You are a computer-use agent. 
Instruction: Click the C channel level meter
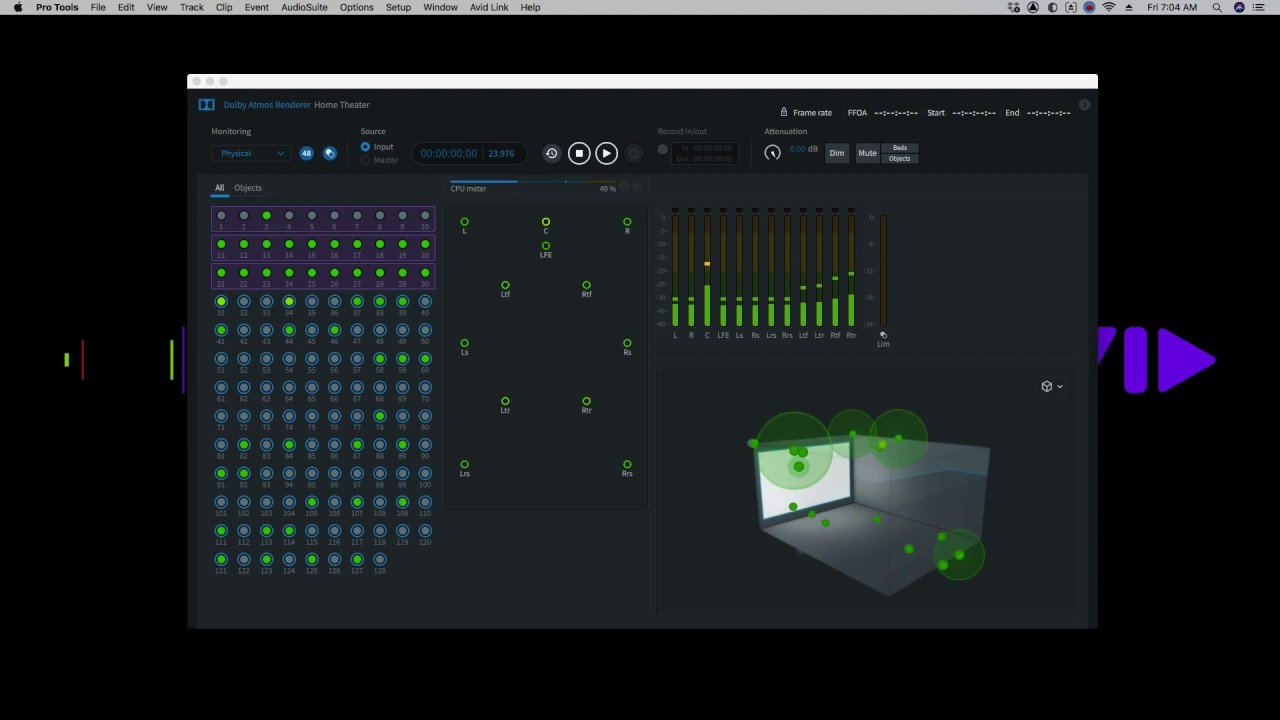707,270
